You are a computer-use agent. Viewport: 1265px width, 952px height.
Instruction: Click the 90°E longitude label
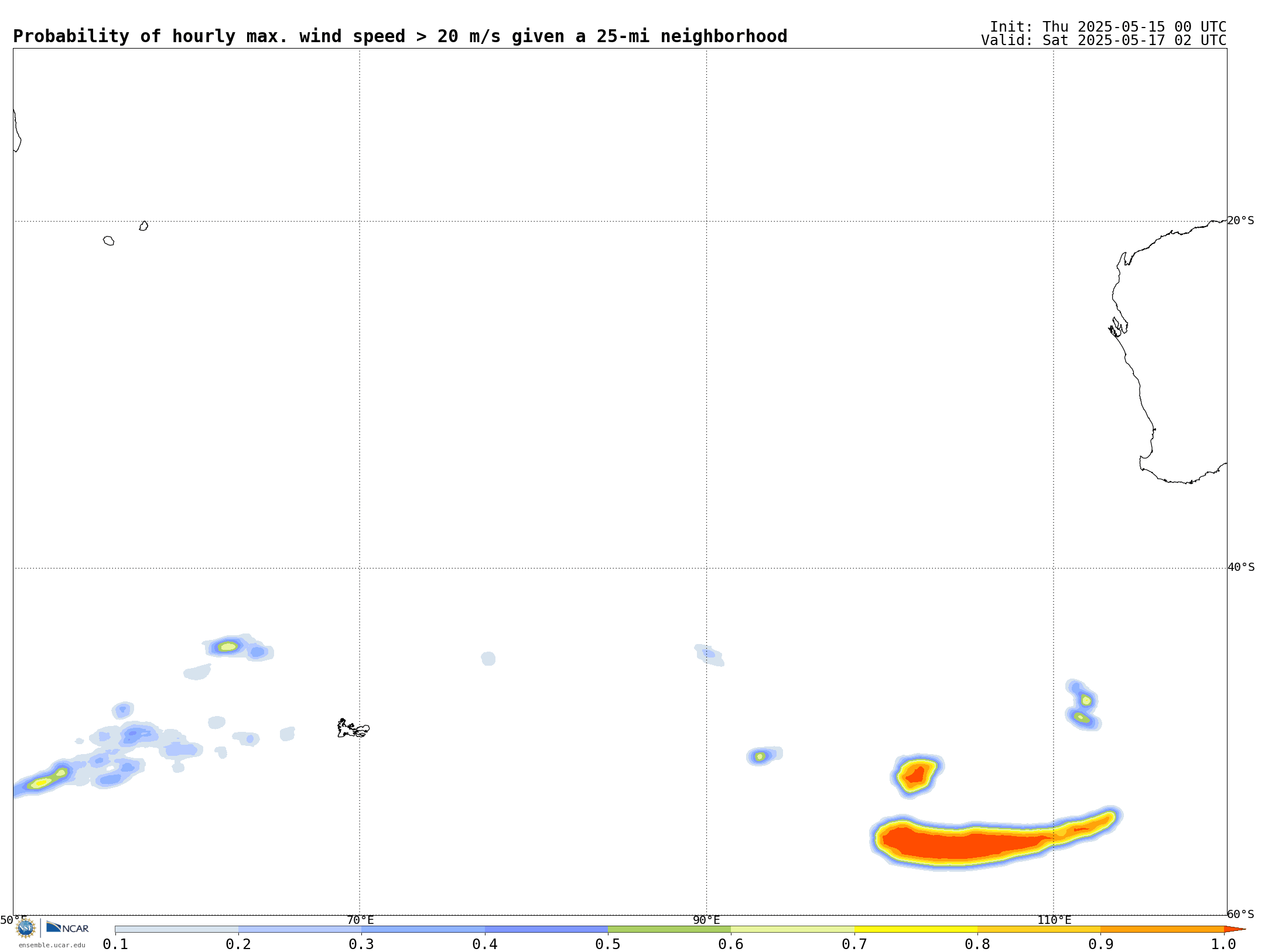706,920
